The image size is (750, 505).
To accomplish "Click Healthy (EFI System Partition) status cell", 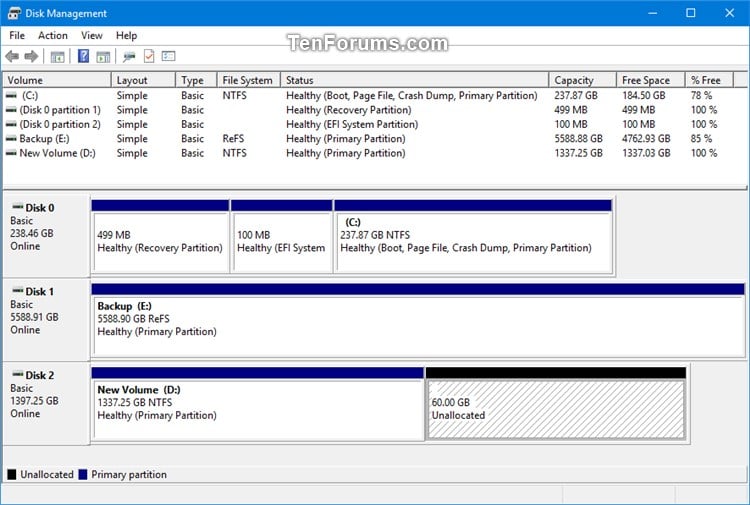I will (352, 124).
